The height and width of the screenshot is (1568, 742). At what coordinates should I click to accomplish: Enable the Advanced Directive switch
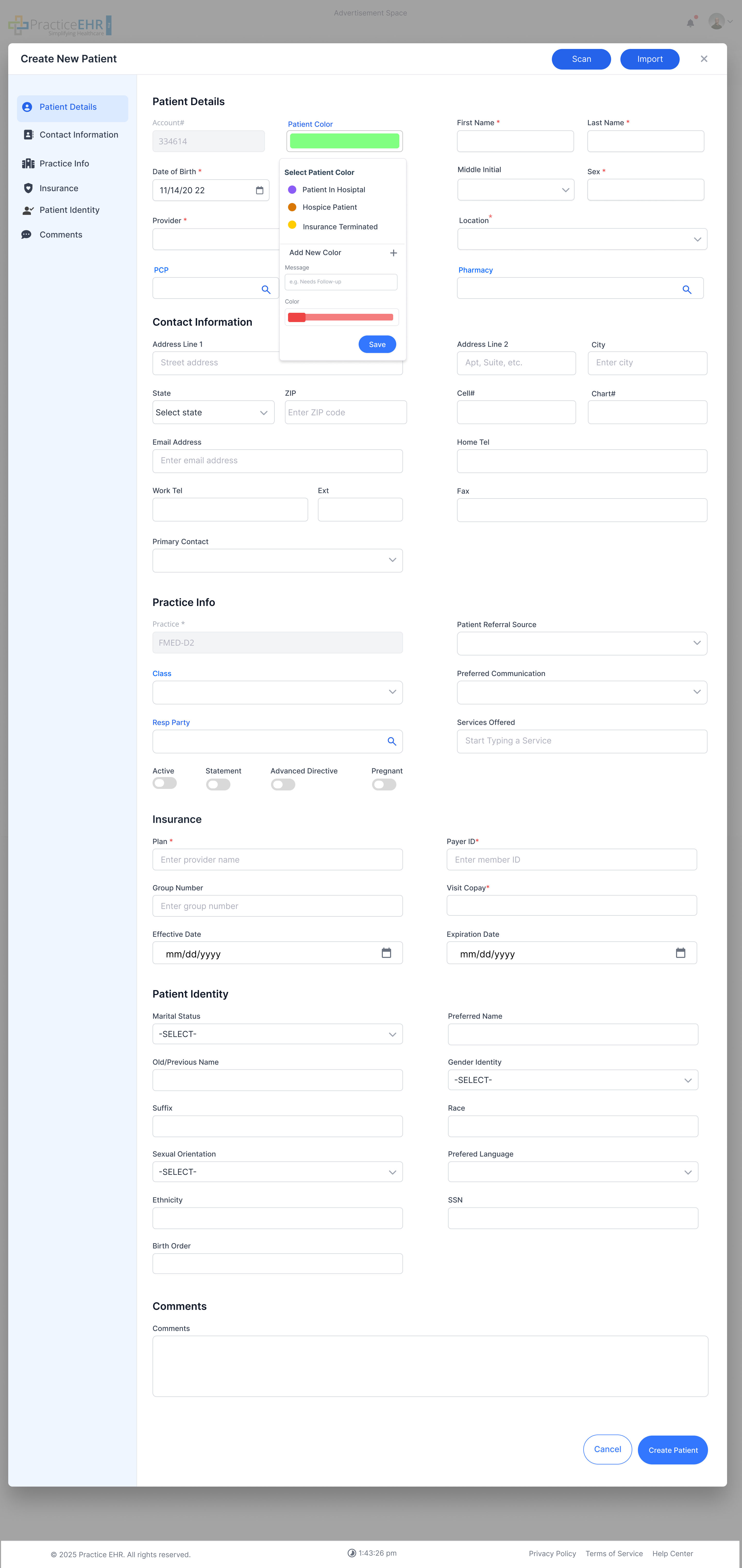[x=283, y=785]
